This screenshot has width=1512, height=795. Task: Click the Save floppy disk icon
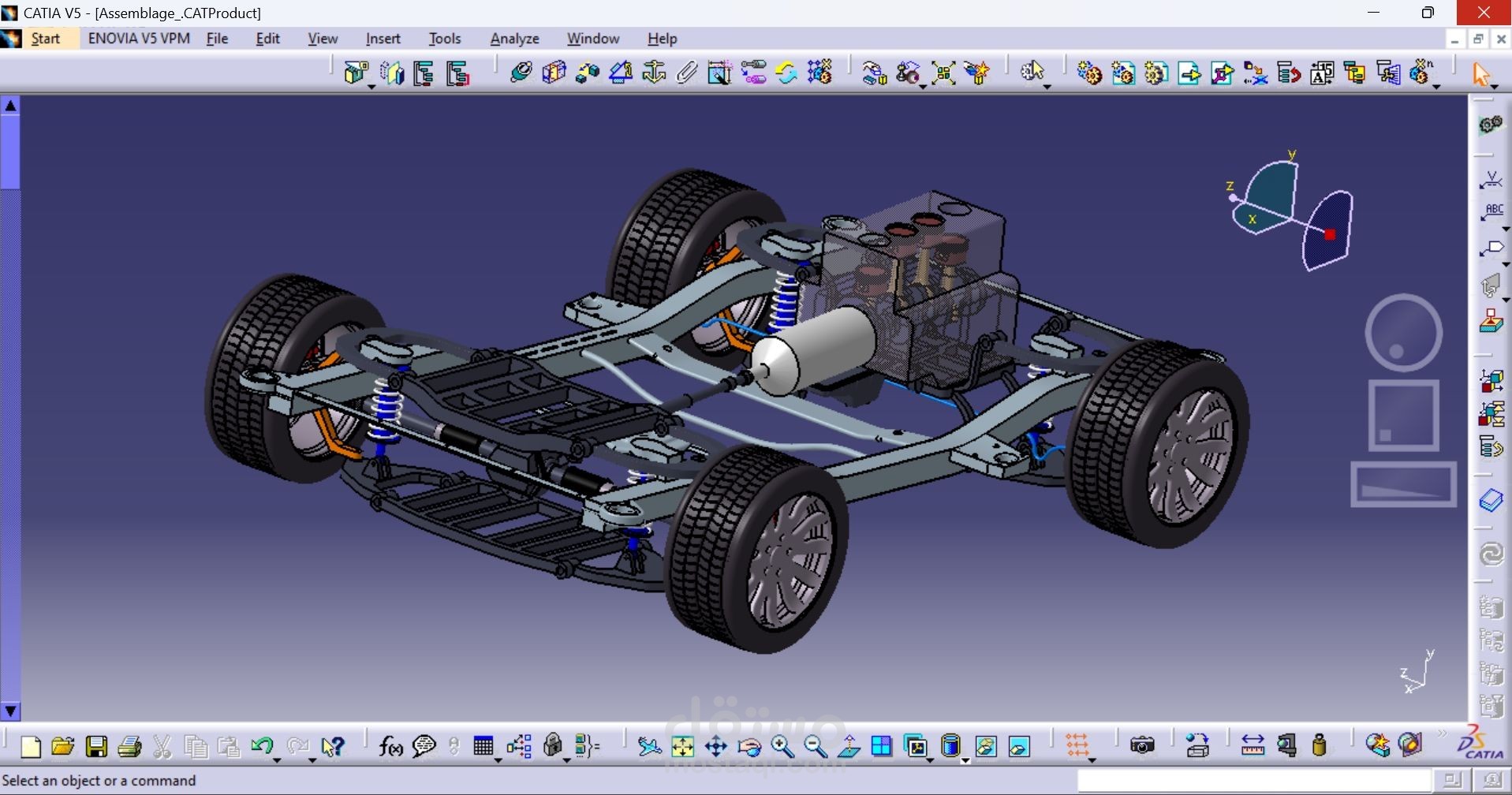pos(96,746)
